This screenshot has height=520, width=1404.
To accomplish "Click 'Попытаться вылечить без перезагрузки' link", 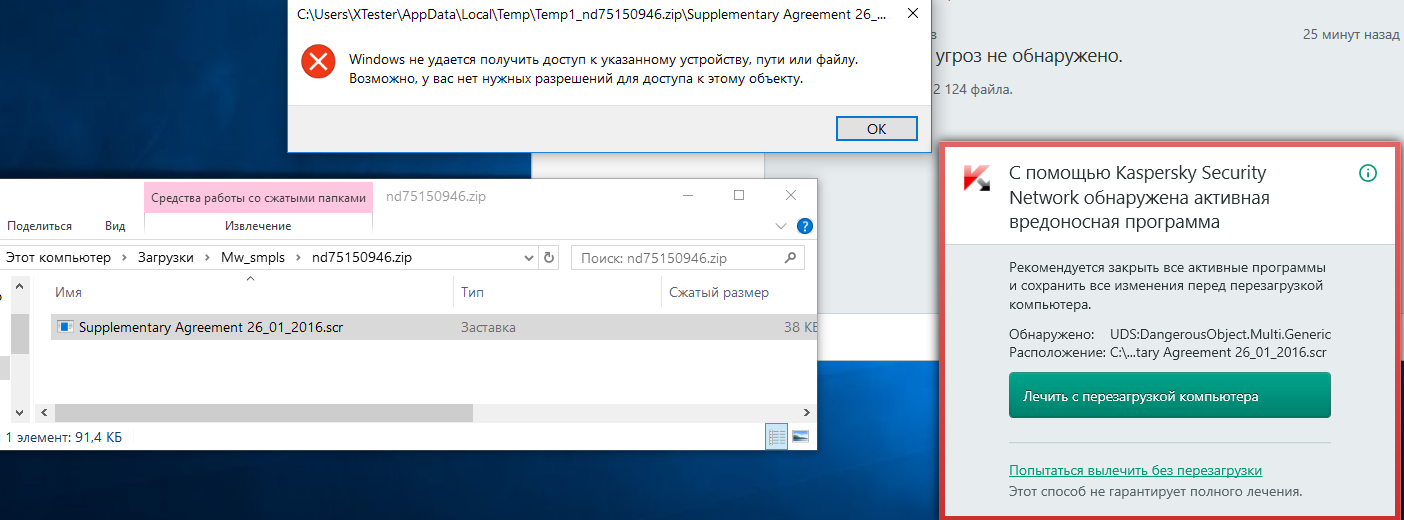I will coord(1135,470).
